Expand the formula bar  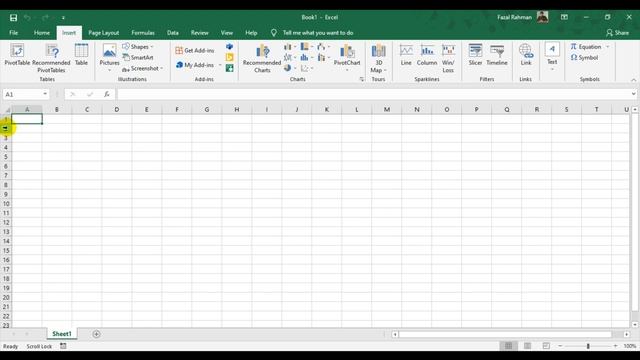click(x=633, y=94)
